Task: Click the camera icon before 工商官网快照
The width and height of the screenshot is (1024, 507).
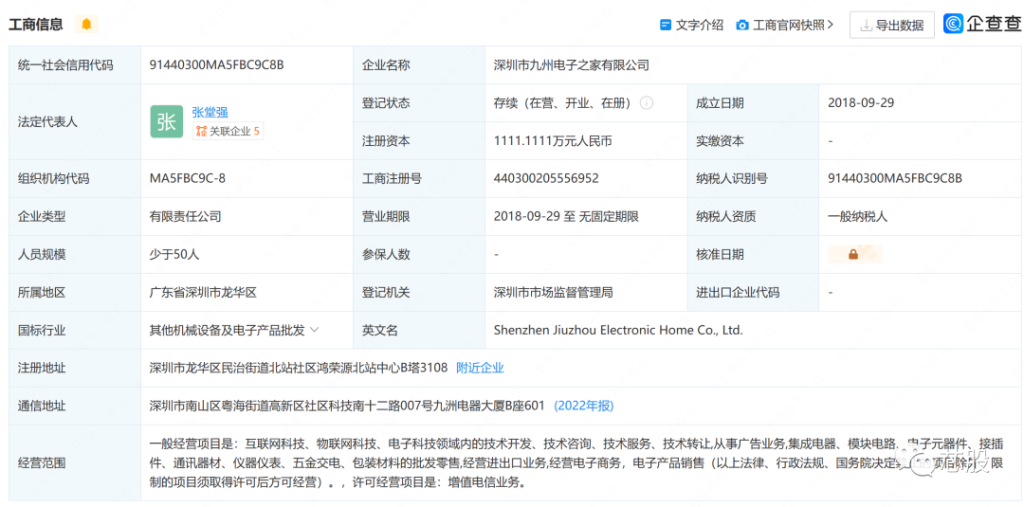Action: pyautogui.click(x=742, y=25)
